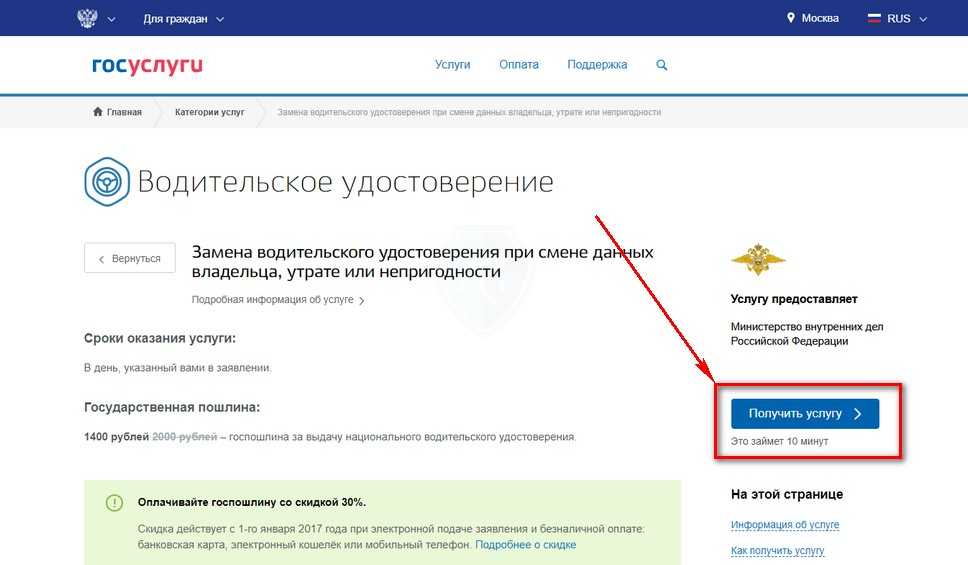This screenshot has width=968, height=565.
Task: Open the 'Услуги' menu item
Action: point(452,65)
